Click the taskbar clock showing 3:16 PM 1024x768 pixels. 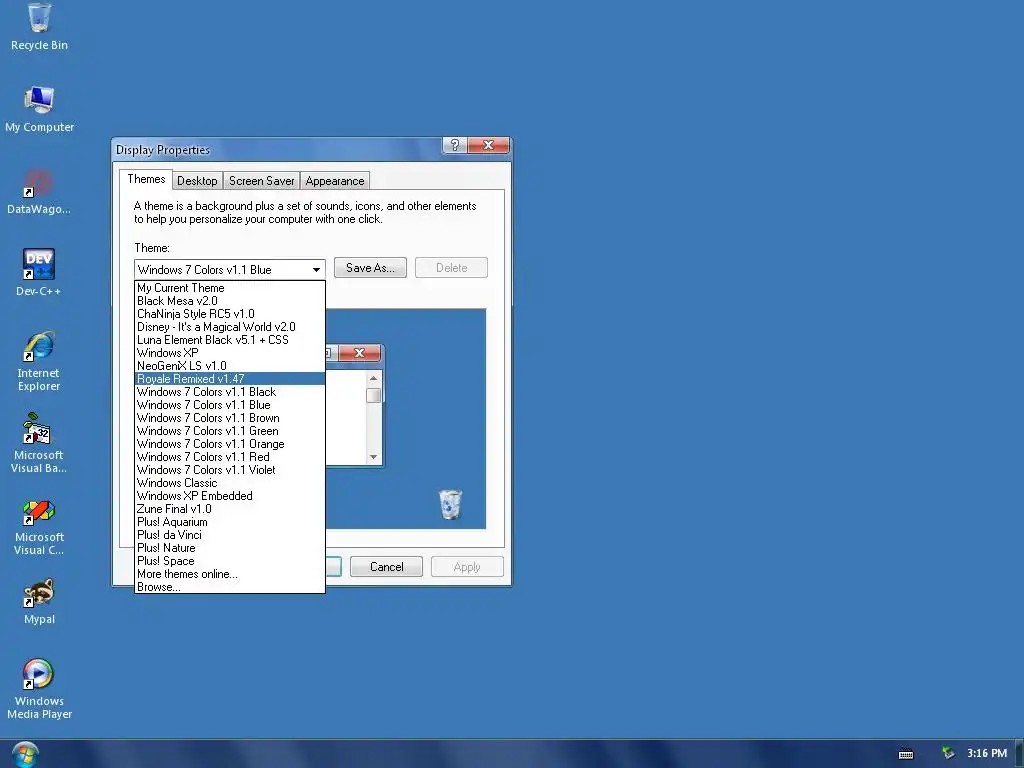click(987, 754)
